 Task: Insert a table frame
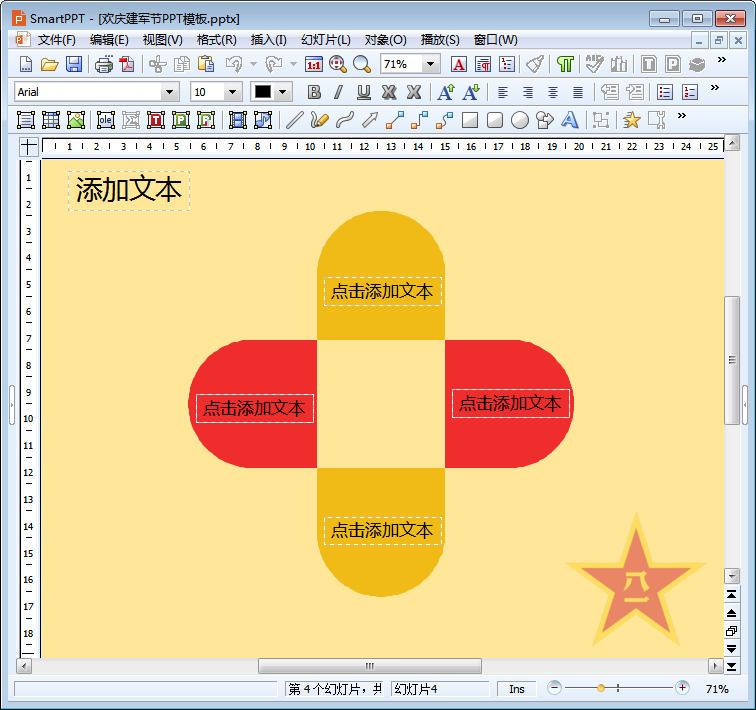click(x=51, y=120)
